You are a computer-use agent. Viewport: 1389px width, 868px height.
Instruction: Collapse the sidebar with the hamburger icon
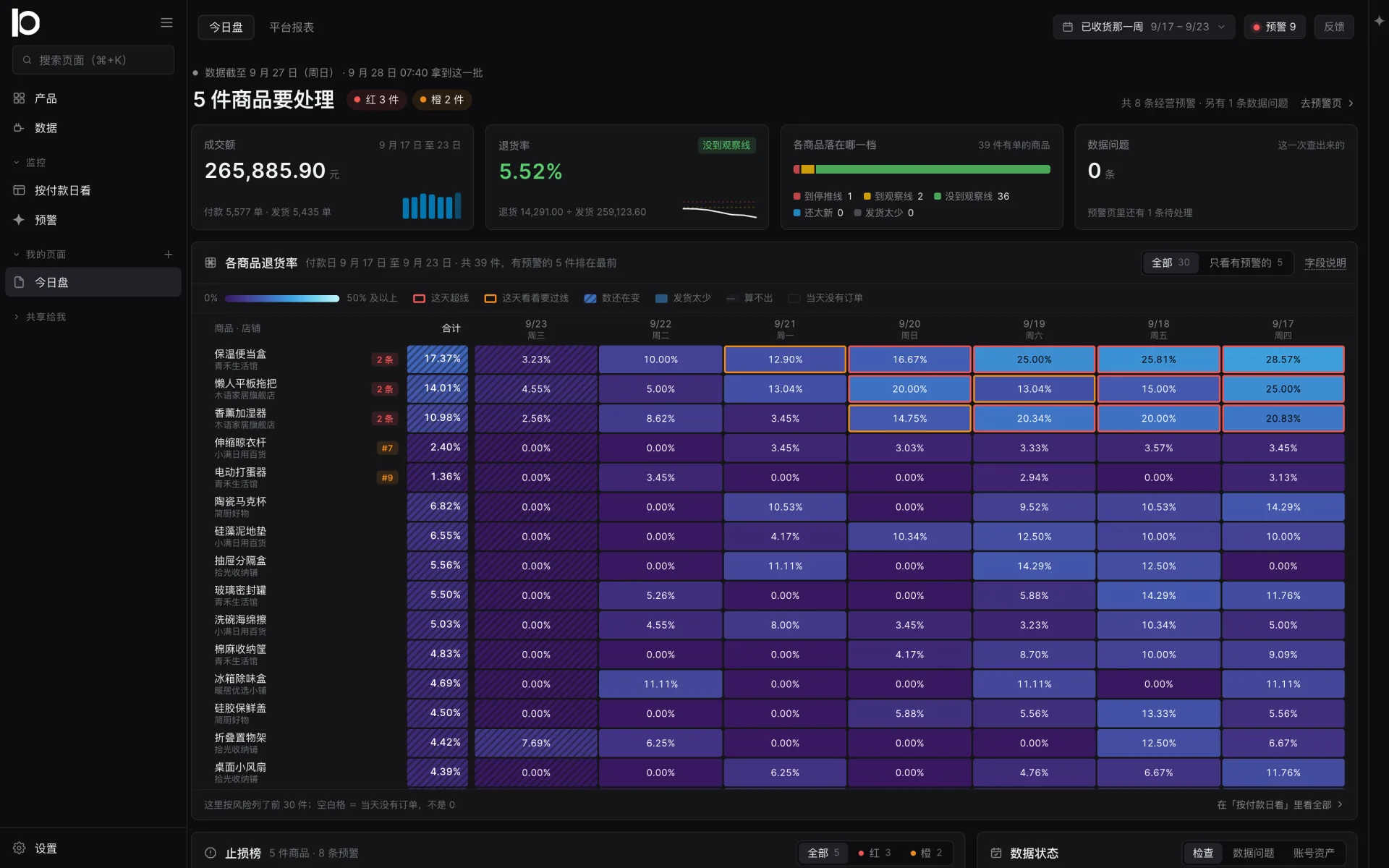pyautogui.click(x=166, y=22)
